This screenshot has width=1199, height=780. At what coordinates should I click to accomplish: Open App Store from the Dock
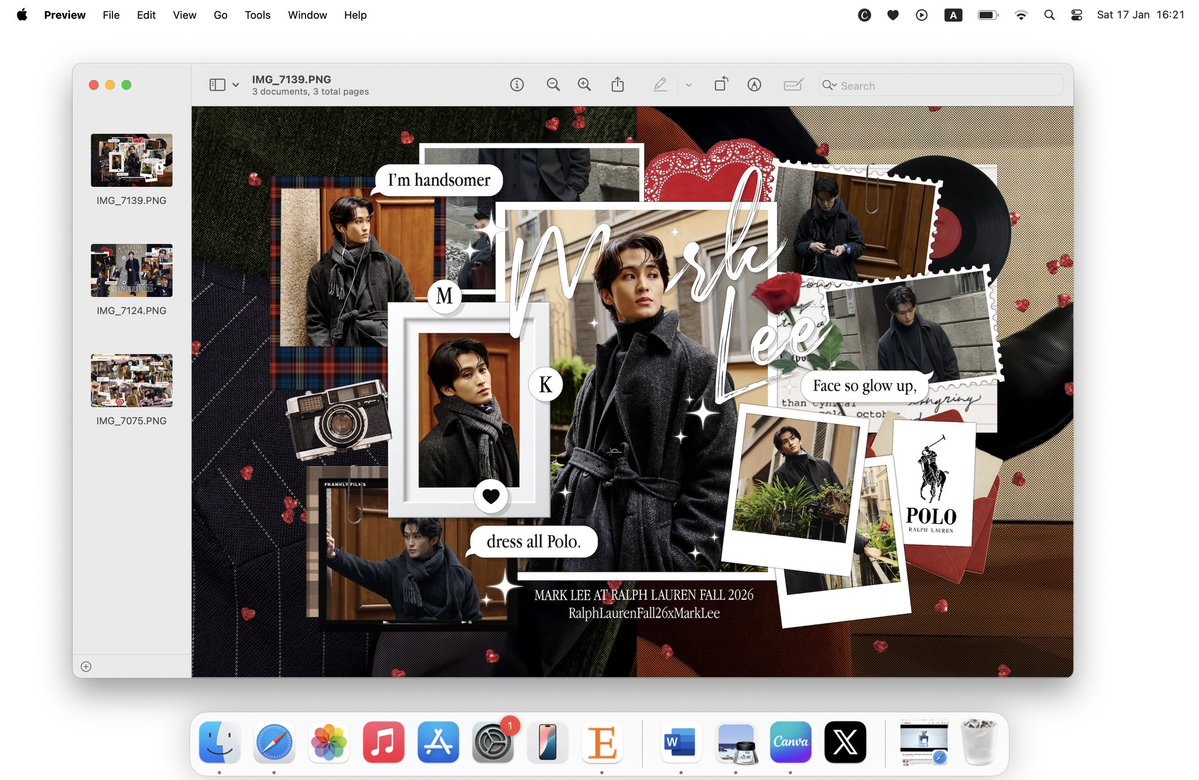[438, 742]
